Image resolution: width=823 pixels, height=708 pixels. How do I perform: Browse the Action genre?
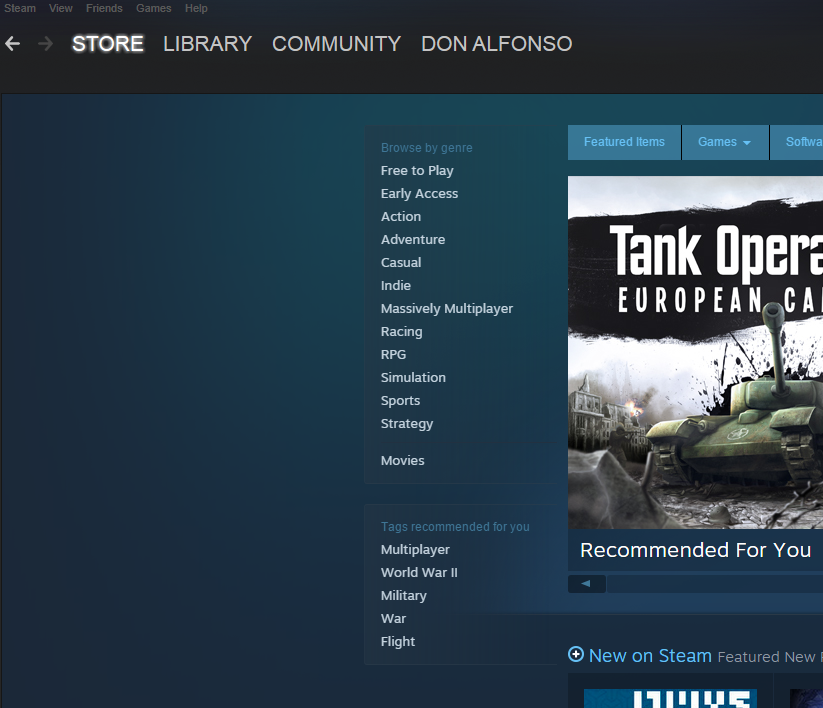(x=401, y=217)
